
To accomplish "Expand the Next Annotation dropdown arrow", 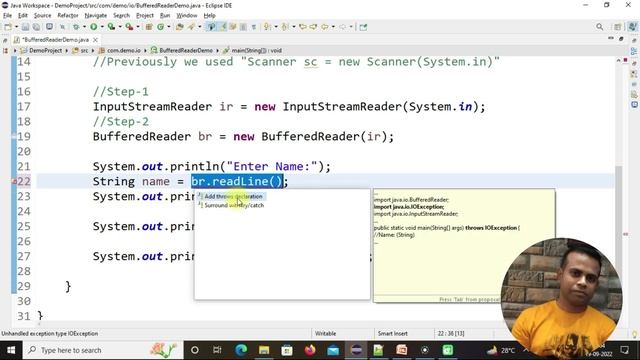I will (x=276, y=27).
